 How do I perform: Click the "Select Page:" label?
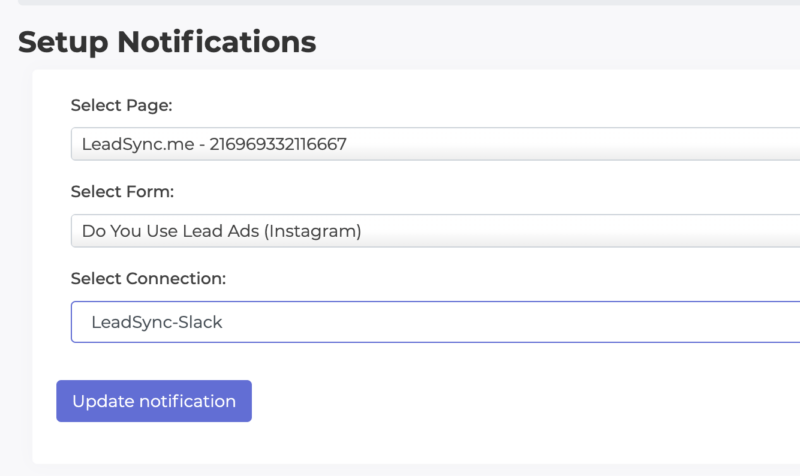pyautogui.click(x=121, y=105)
